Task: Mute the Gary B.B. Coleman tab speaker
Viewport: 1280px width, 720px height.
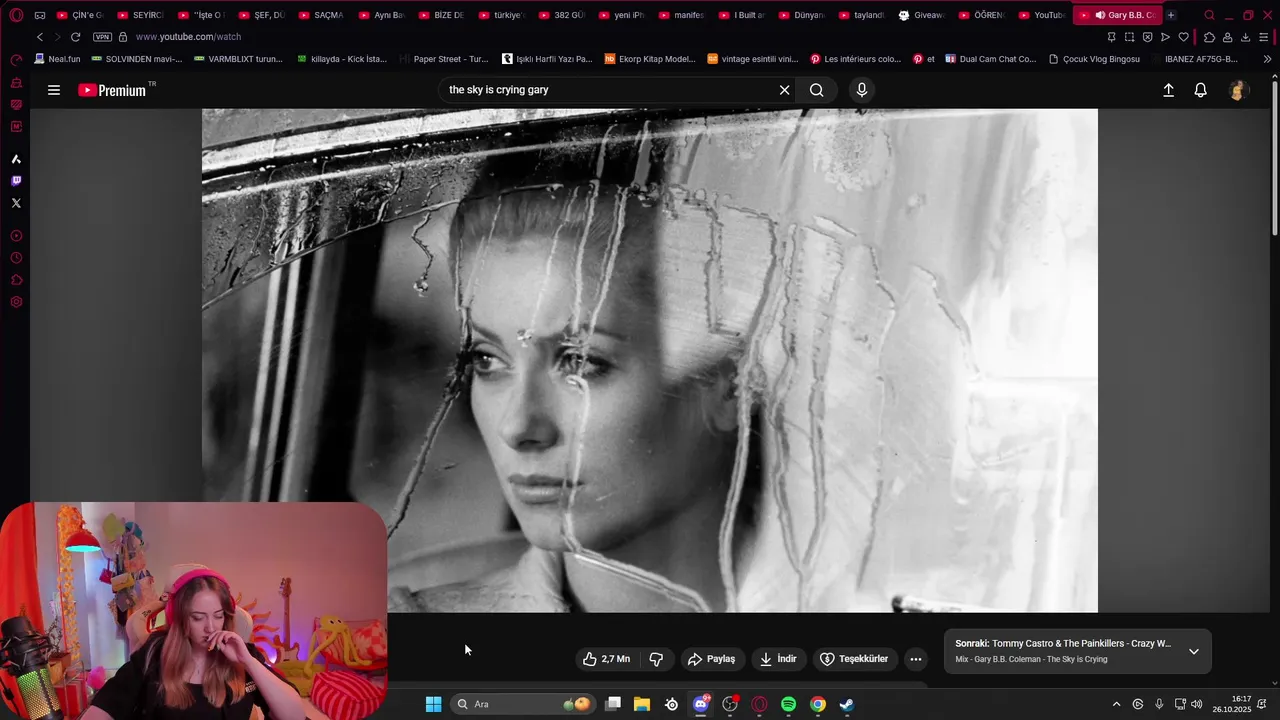Action: point(1100,15)
